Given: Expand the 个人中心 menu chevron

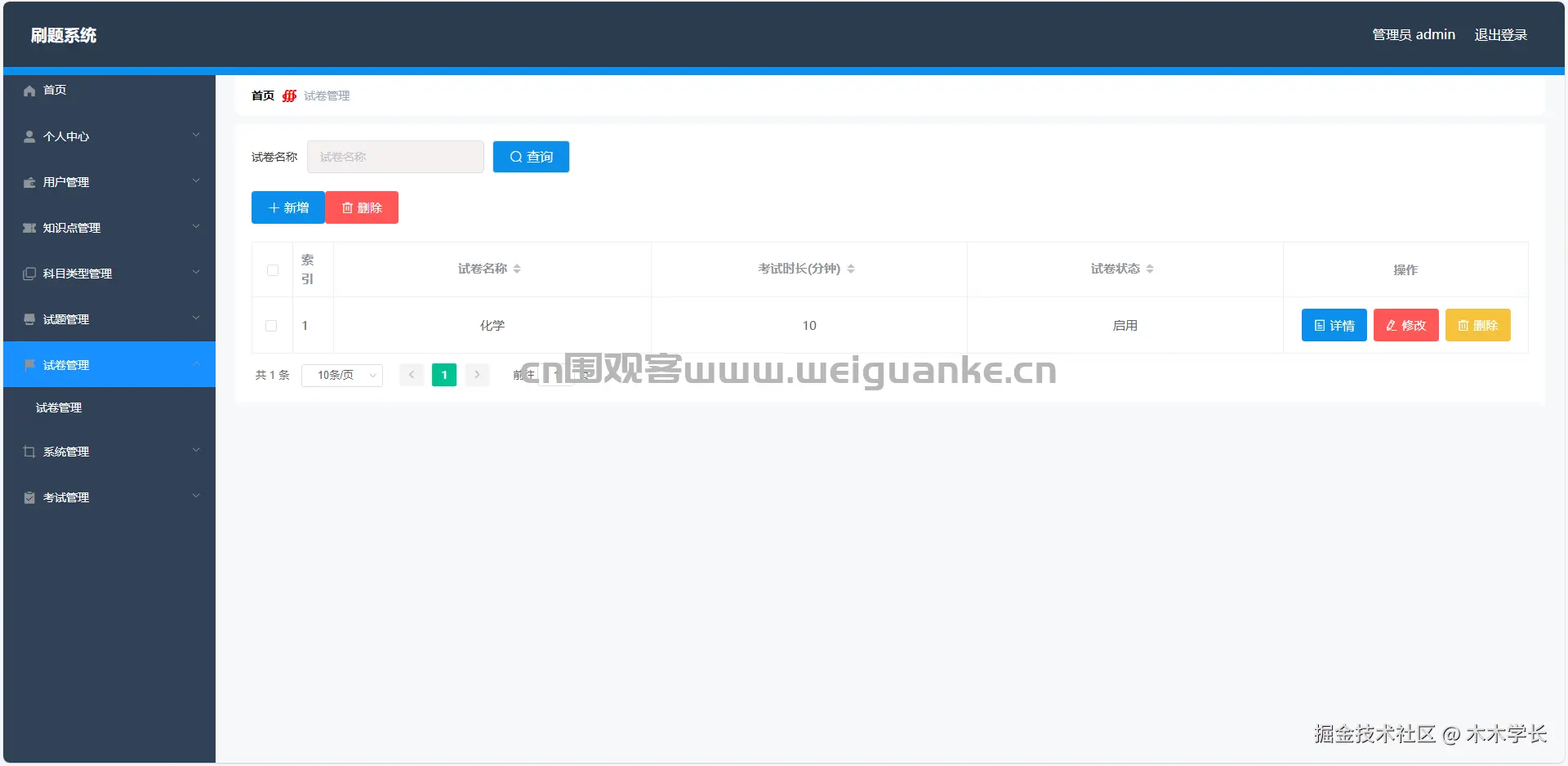Looking at the screenshot, I should pos(196,135).
